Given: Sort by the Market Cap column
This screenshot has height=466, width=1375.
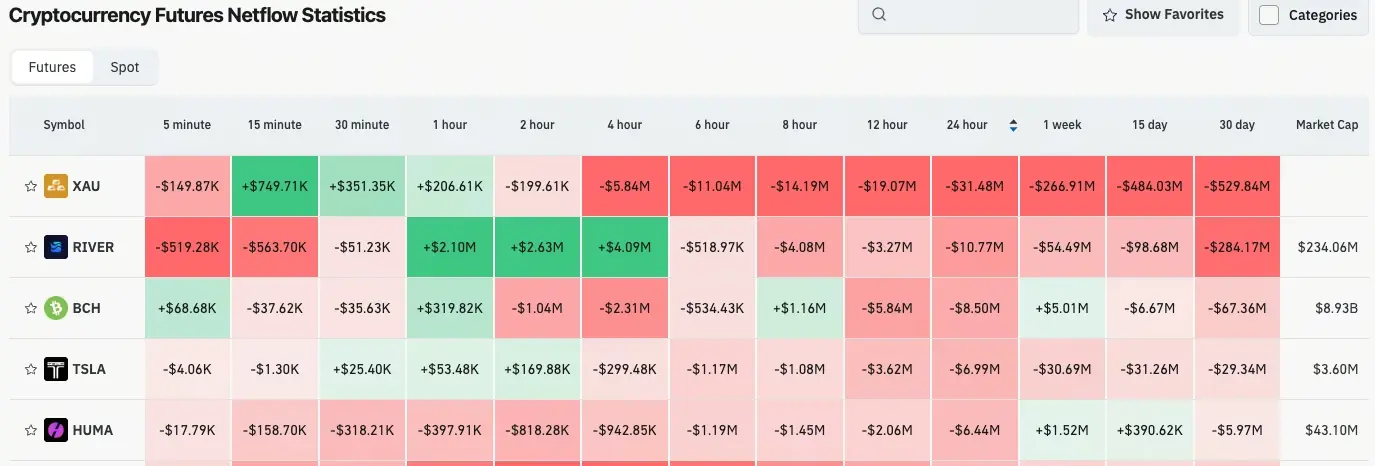Looking at the screenshot, I should click(x=1327, y=125).
